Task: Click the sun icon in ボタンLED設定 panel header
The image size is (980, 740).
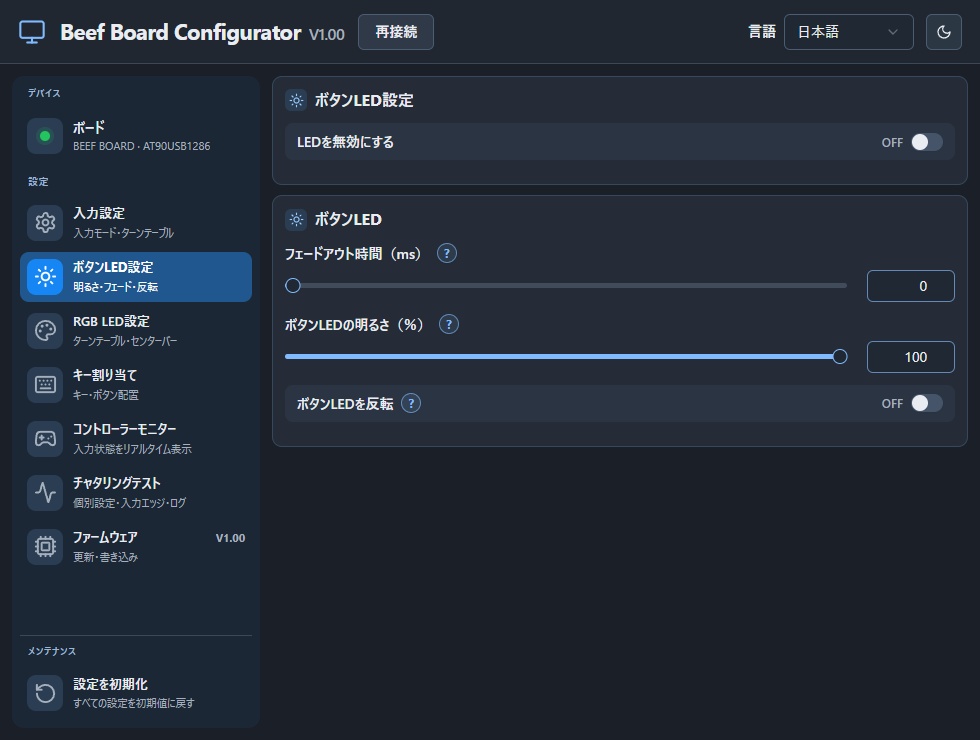Action: (296, 100)
